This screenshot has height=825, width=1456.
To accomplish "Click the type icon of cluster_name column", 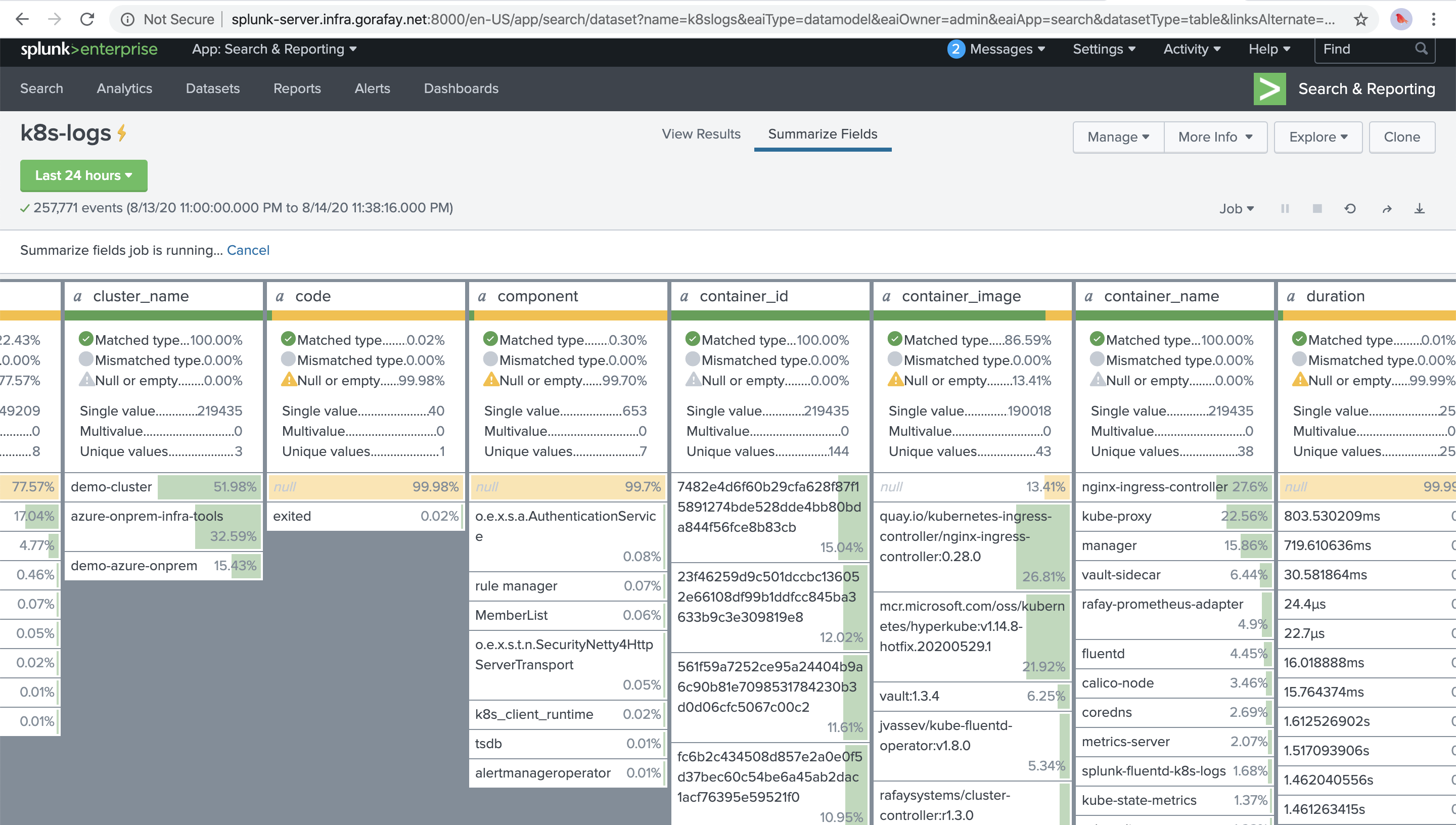I will pyautogui.click(x=78, y=296).
